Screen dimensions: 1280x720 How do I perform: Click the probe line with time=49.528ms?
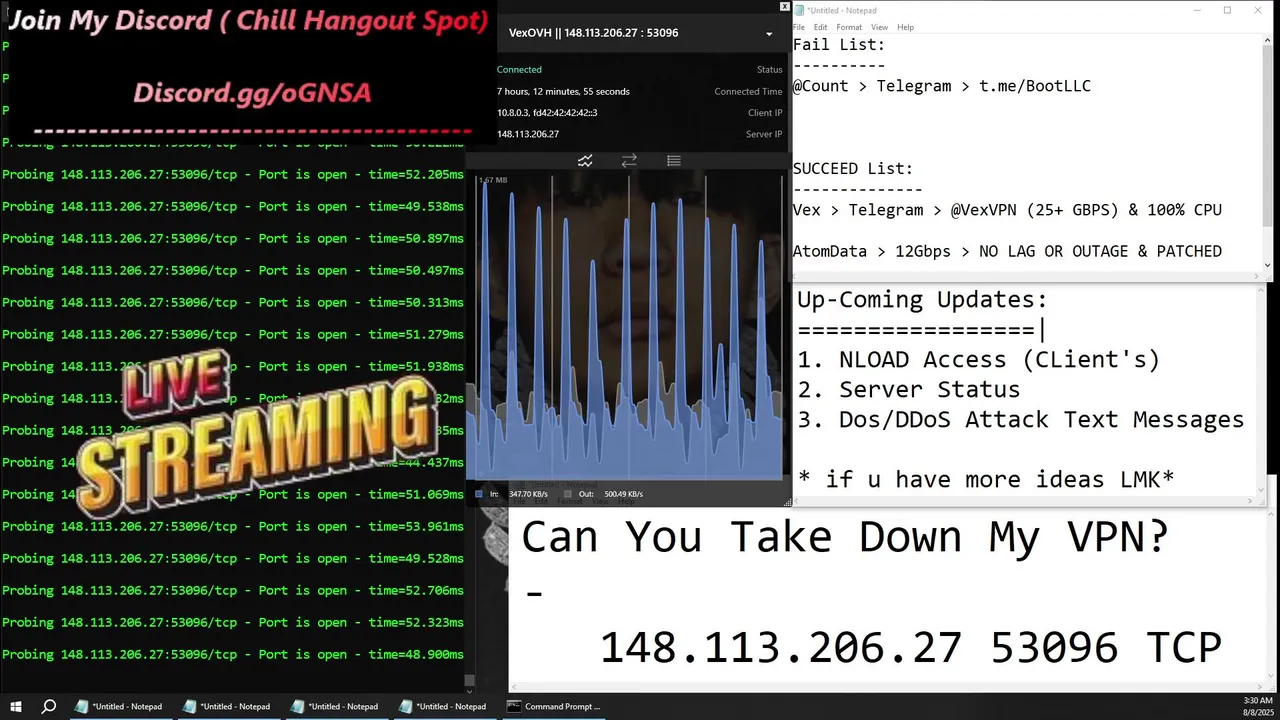pos(233,559)
